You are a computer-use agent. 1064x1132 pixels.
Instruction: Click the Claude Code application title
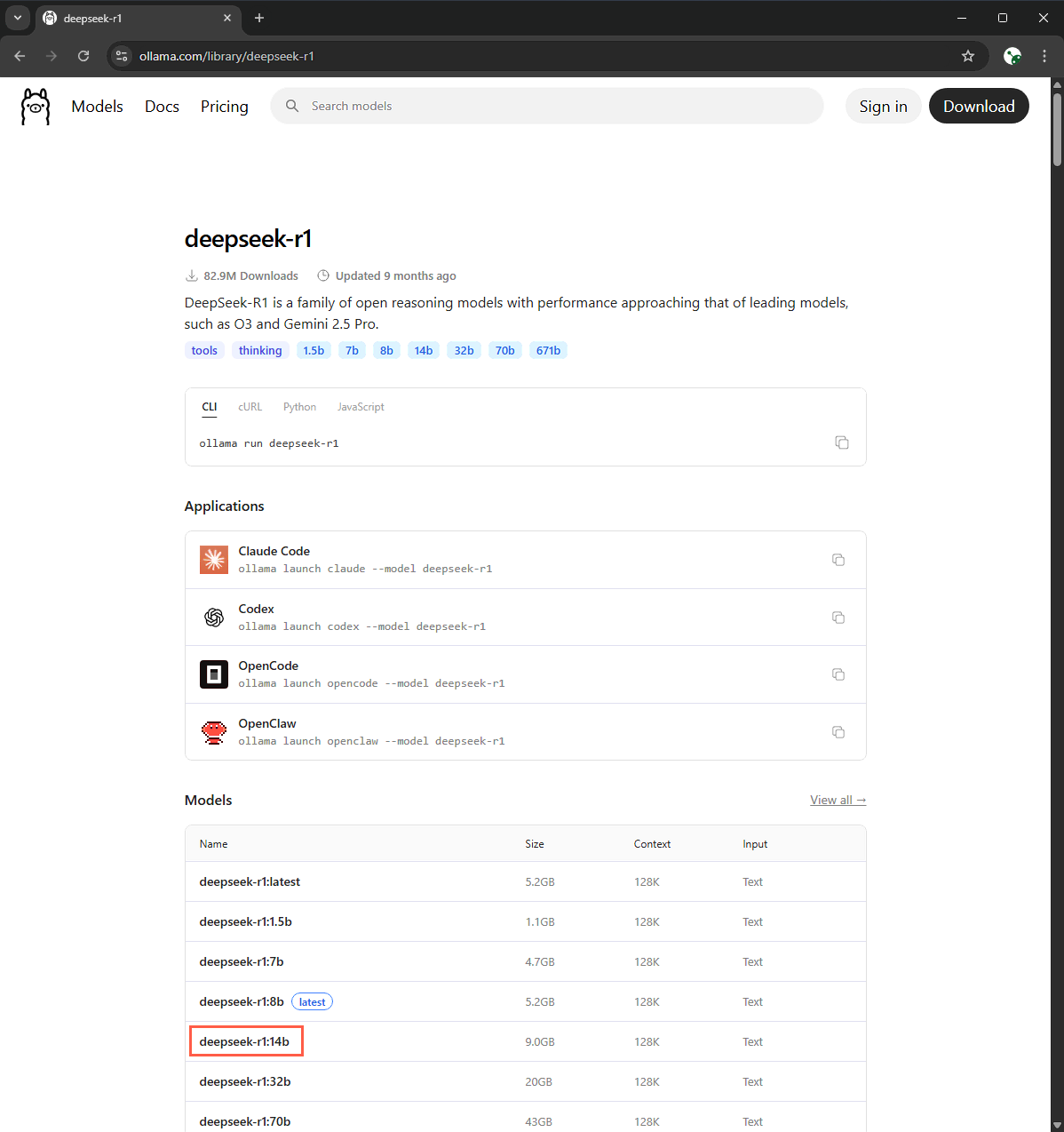[x=274, y=551]
